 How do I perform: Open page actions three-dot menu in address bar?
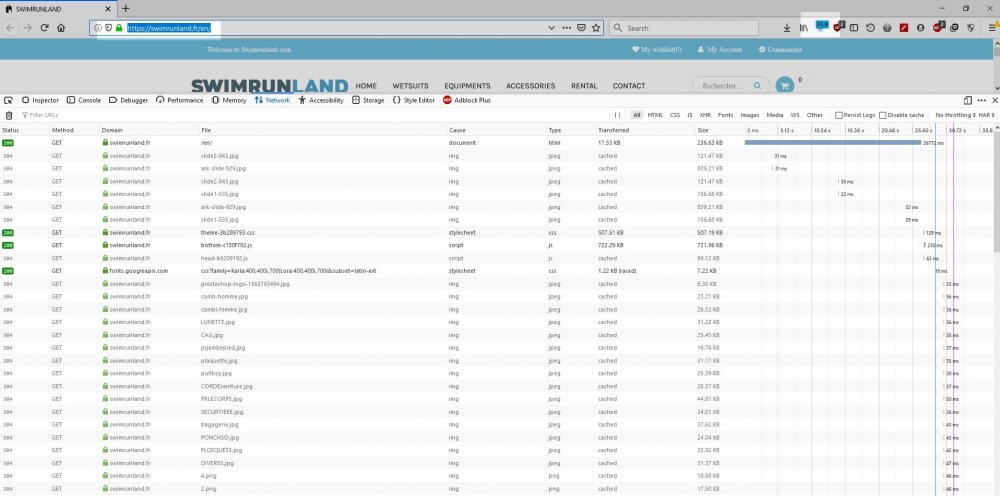566,28
